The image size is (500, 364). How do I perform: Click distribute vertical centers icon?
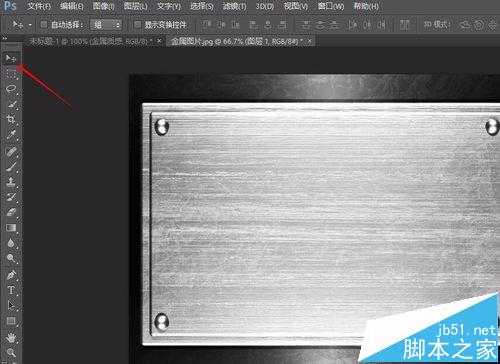320,24
